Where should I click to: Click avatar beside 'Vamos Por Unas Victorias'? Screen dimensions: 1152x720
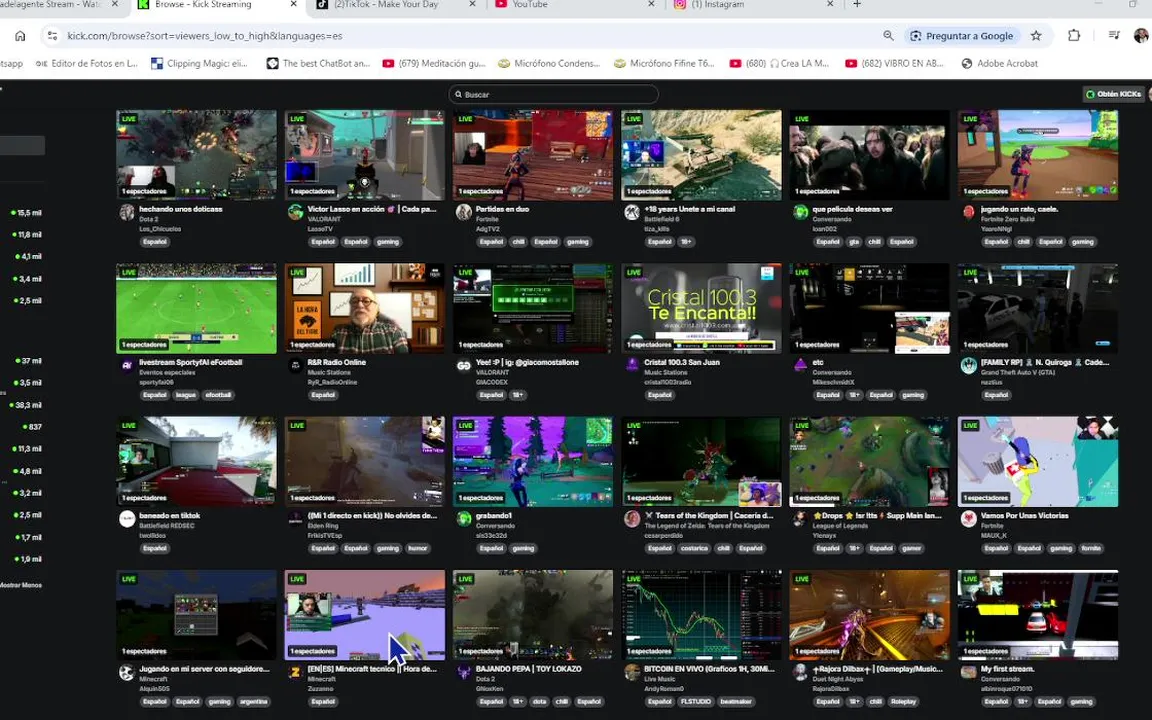point(968,519)
